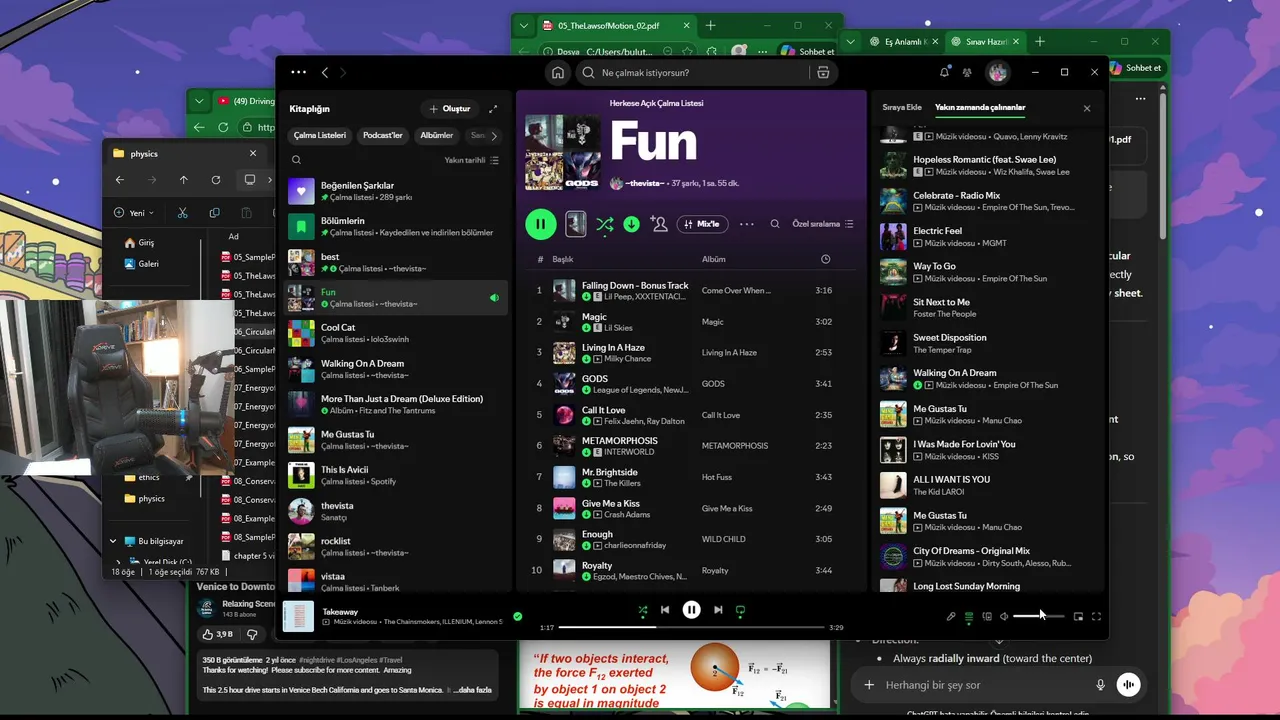Toggle shuffle in the Fun playlist header
This screenshot has width=1280, height=720.
click(605, 224)
